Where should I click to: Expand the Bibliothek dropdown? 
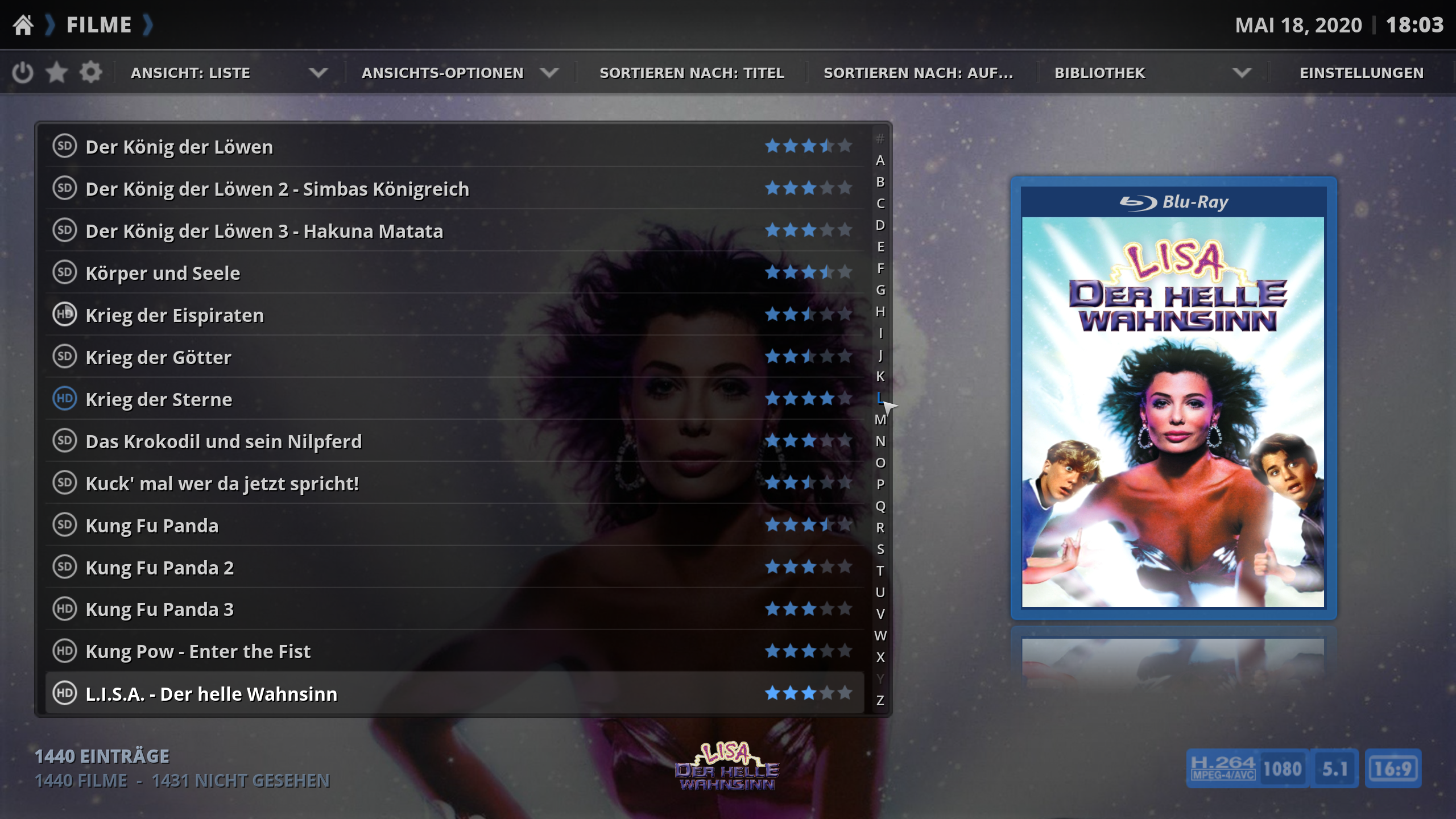[1153, 73]
